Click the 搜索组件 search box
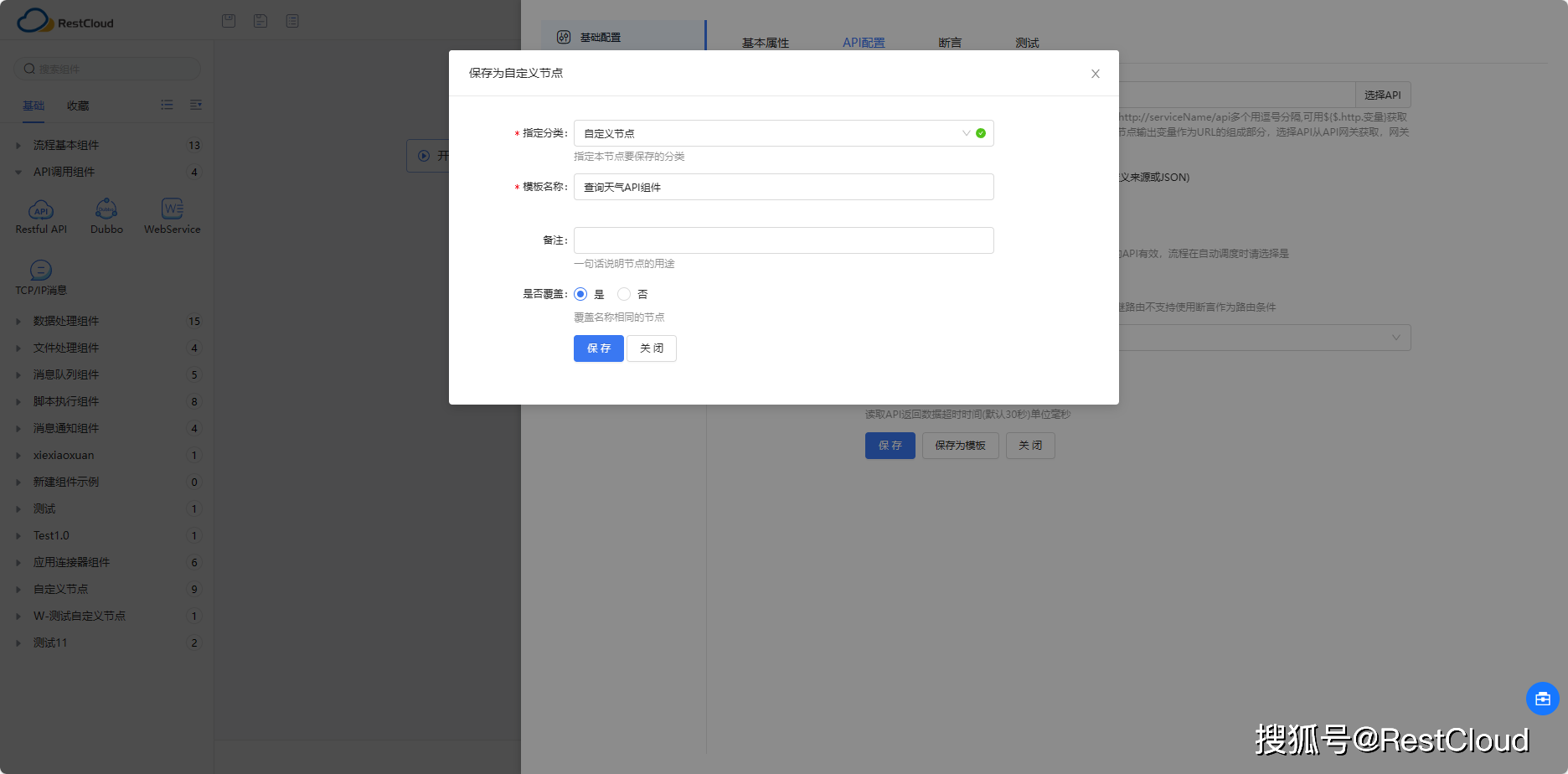The height and width of the screenshot is (774, 1568). pos(107,69)
